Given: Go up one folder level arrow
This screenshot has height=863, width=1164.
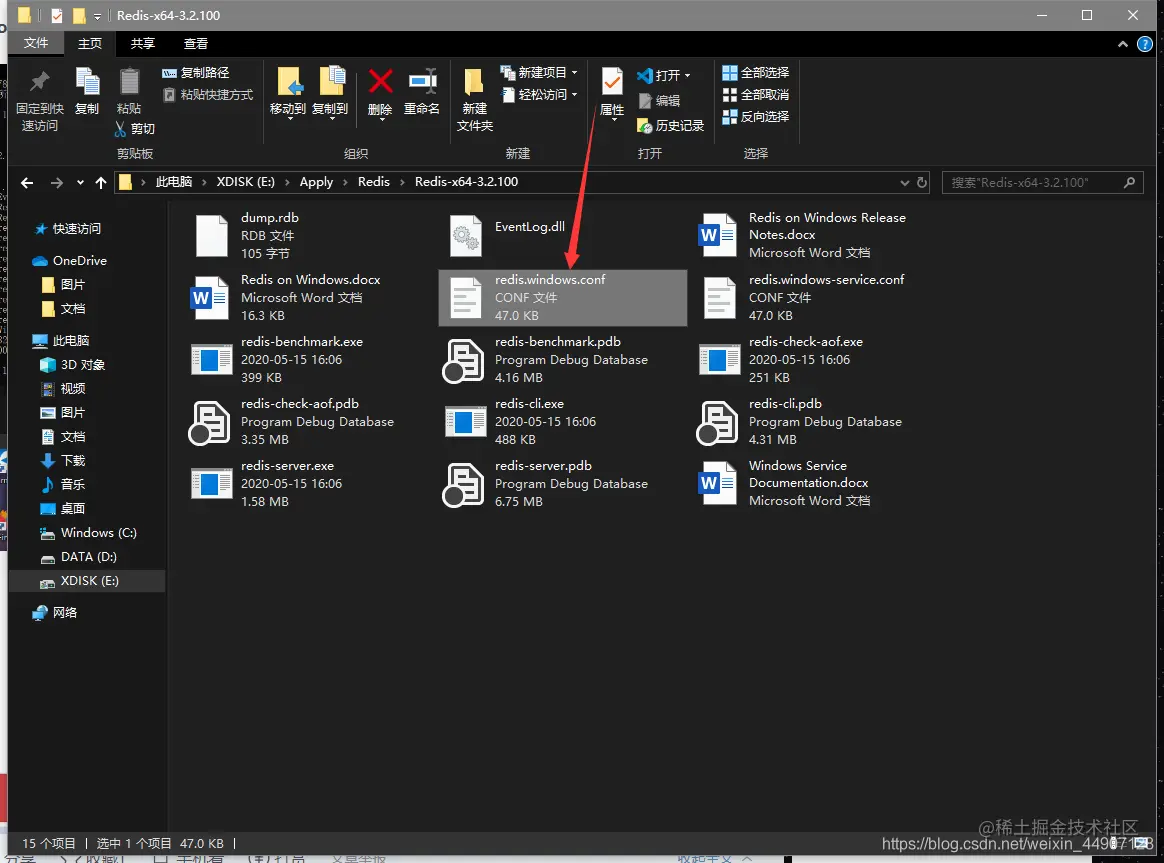Looking at the screenshot, I should 101,183.
